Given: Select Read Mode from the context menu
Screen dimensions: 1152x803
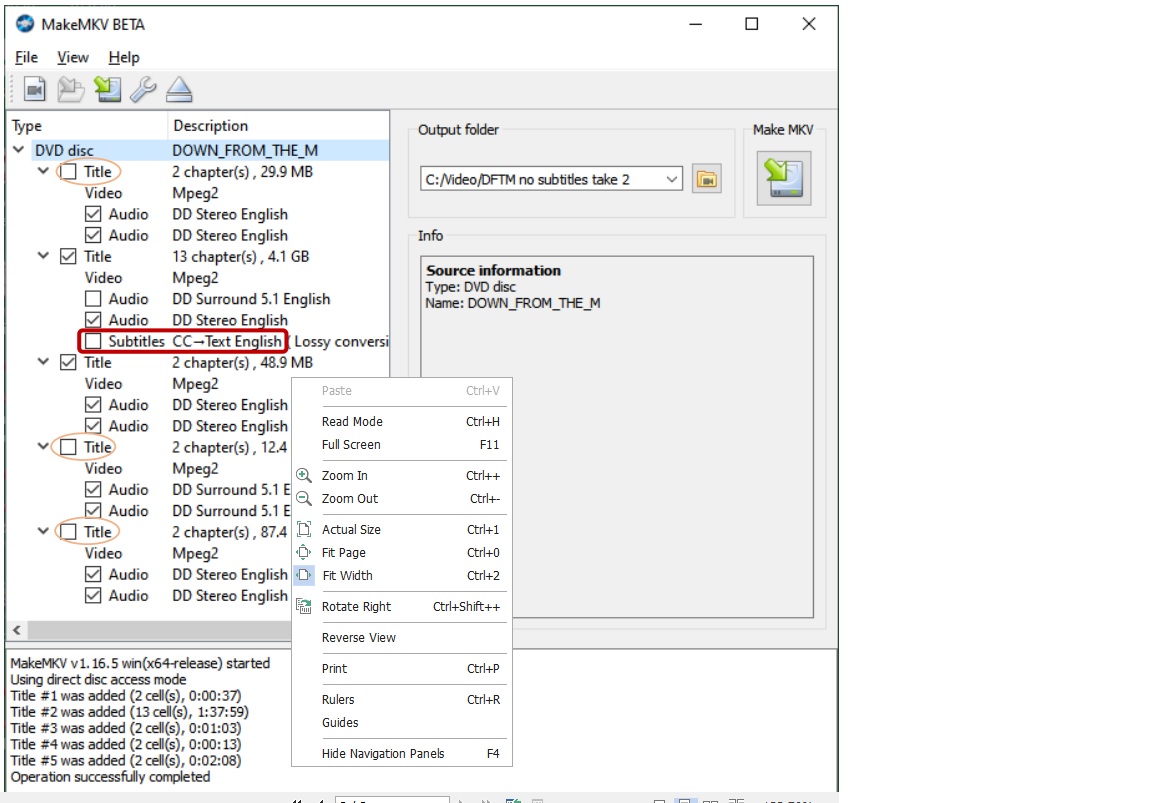Looking at the screenshot, I should 352,422.
